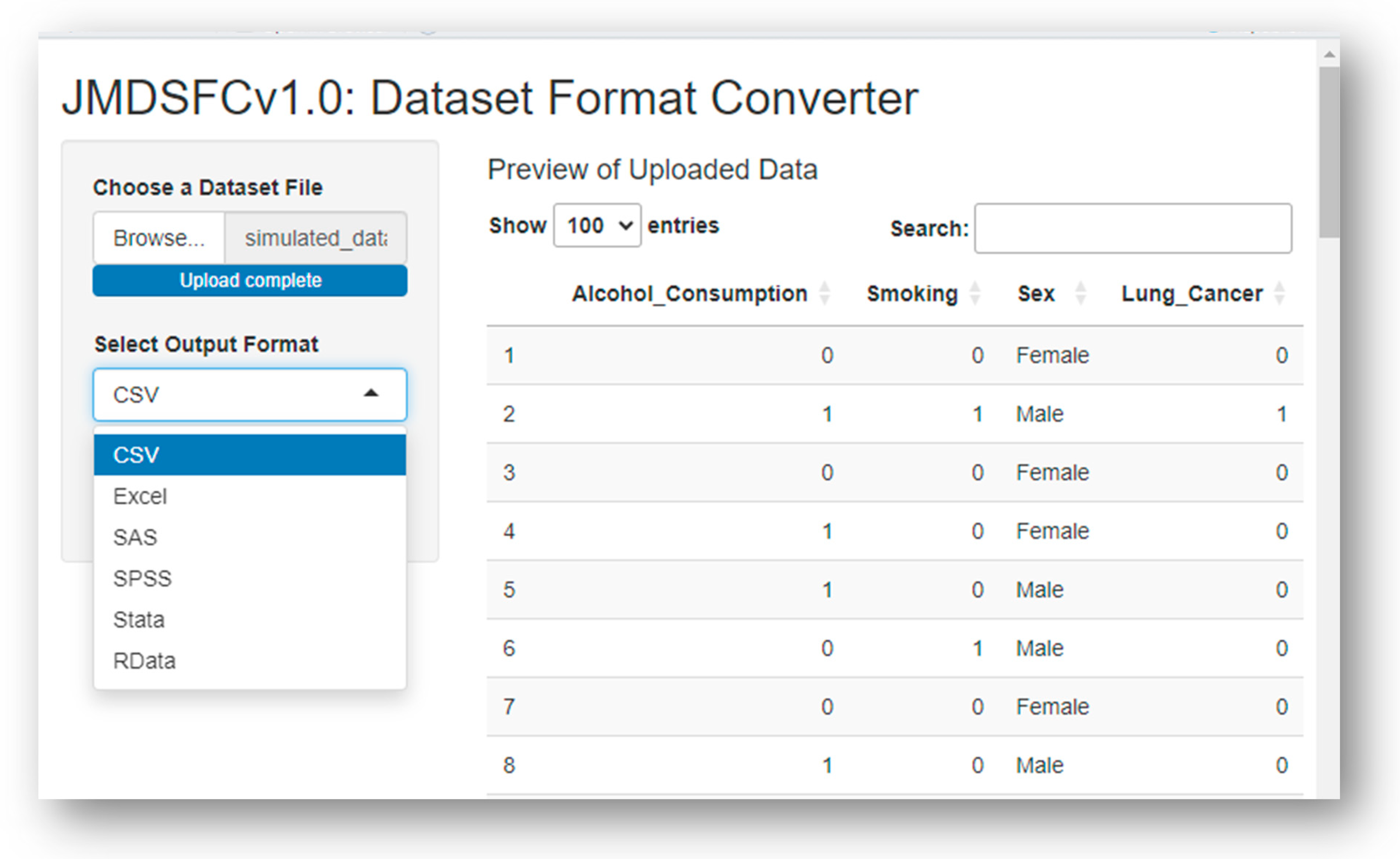The image size is (1400, 859).
Task: Click the Browse... file button
Action: coord(159,238)
